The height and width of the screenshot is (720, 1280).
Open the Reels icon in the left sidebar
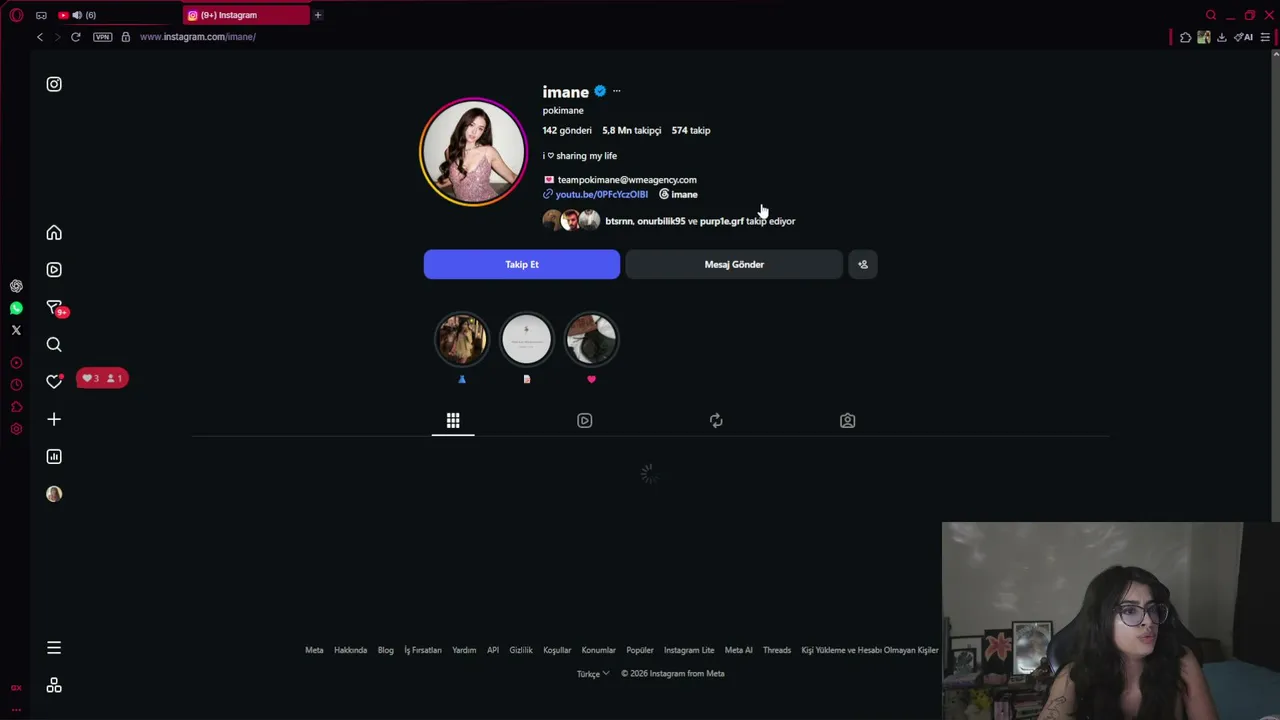54,270
